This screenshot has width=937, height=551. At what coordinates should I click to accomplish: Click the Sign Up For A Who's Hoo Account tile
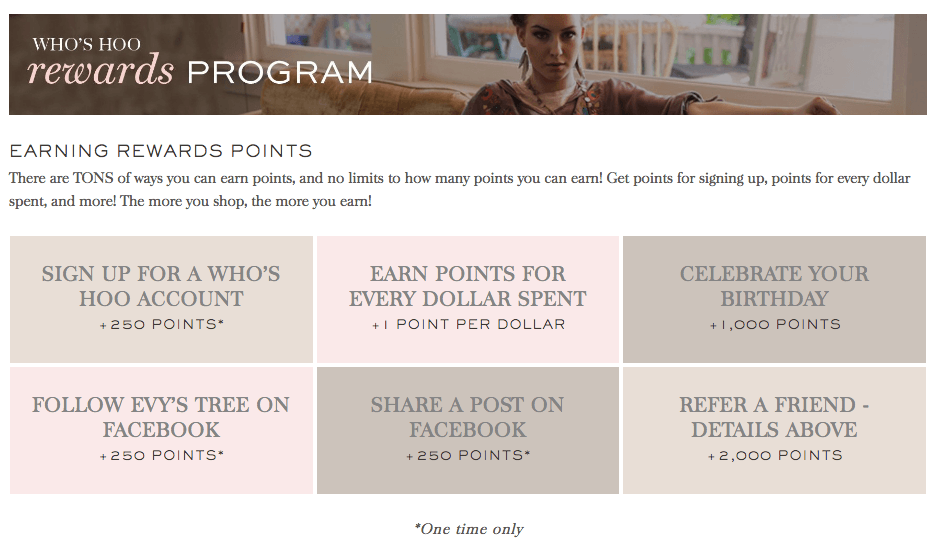pyautogui.click(x=161, y=299)
